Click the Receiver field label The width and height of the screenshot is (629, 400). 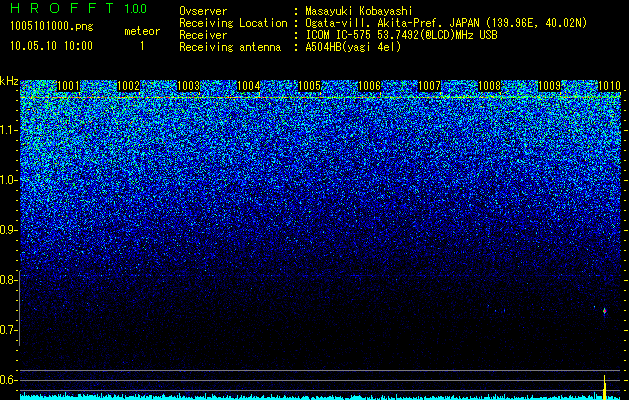coord(203,35)
